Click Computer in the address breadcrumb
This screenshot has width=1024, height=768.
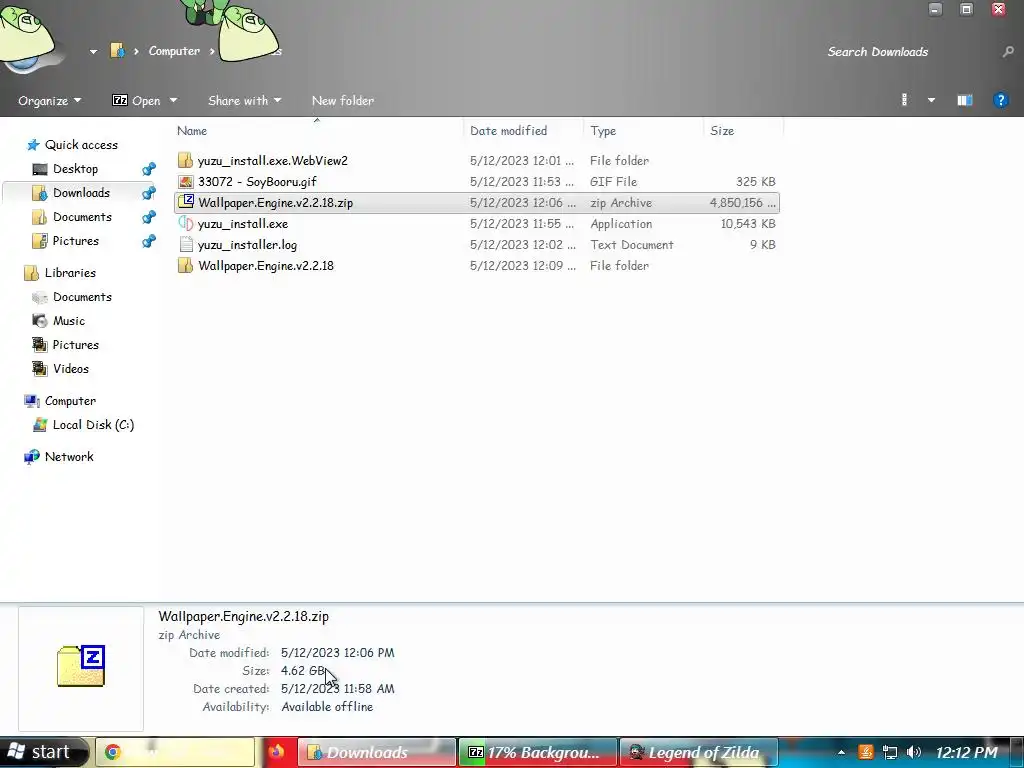click(x=174, y=51)
